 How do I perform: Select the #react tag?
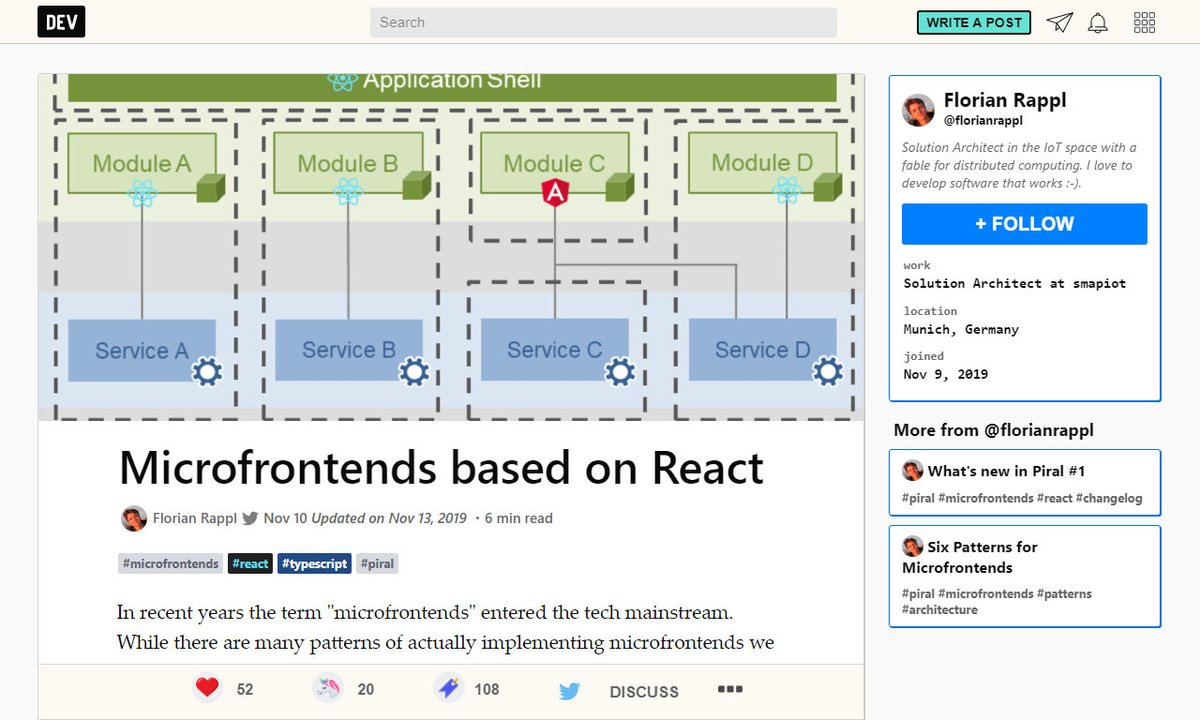tap(250, 563)
